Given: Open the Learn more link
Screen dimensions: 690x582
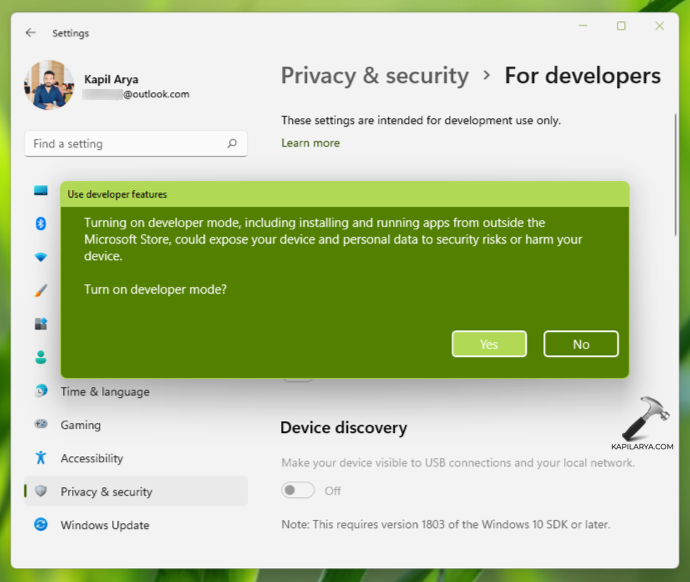Looking at the screenshot, I should click(x=310, y=143).
